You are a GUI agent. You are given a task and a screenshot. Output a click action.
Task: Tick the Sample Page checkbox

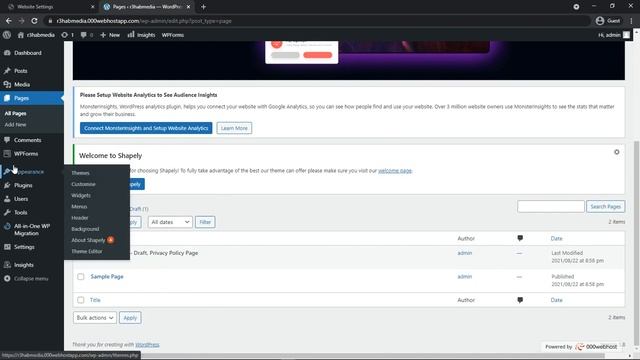pos(81,277)
